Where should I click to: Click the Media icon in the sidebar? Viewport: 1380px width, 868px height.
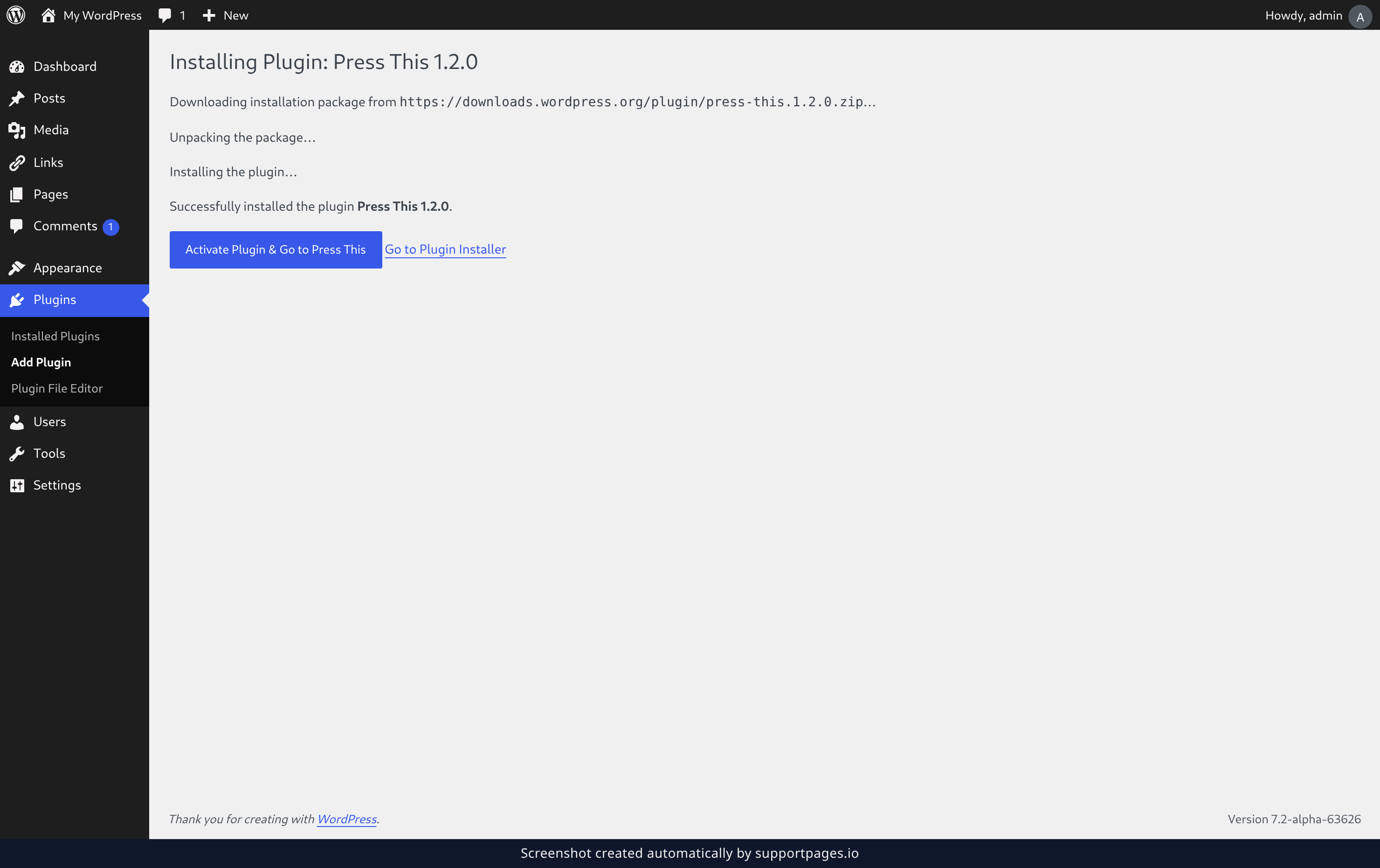pyautogui.click(x=17, y=131)
